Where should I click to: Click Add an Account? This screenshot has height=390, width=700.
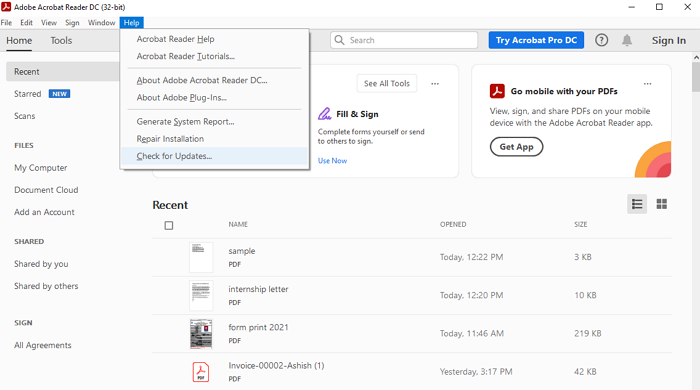coord(44,212)
